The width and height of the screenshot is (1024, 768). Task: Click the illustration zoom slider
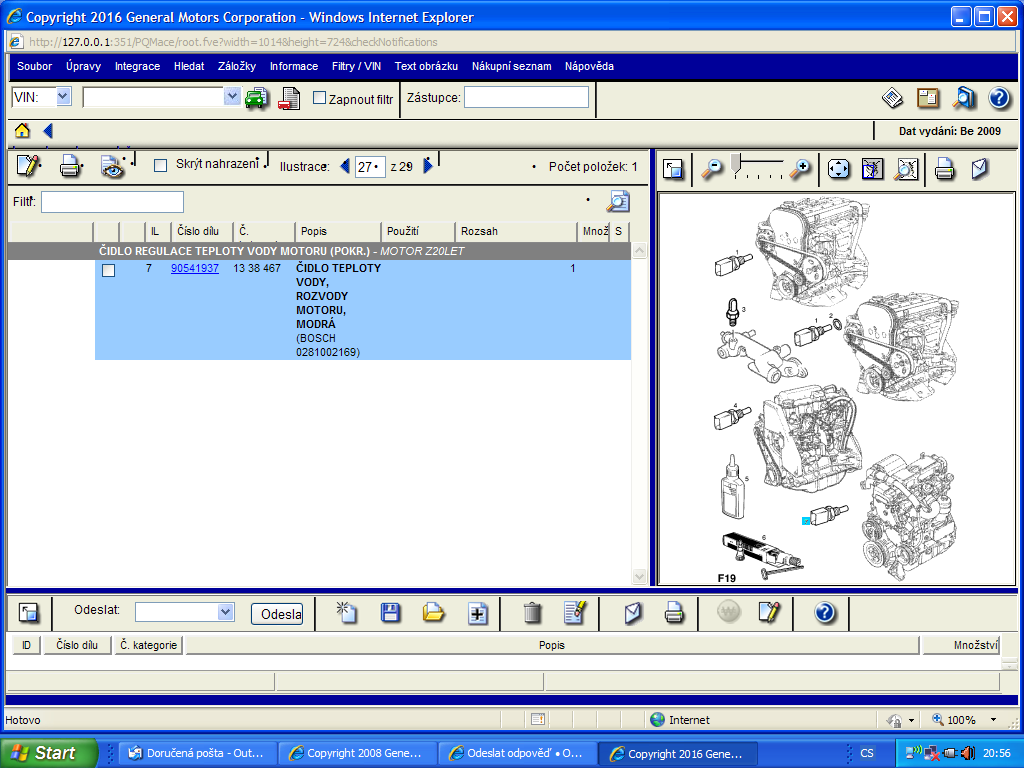pyautogui.click(x=737, y=163)
